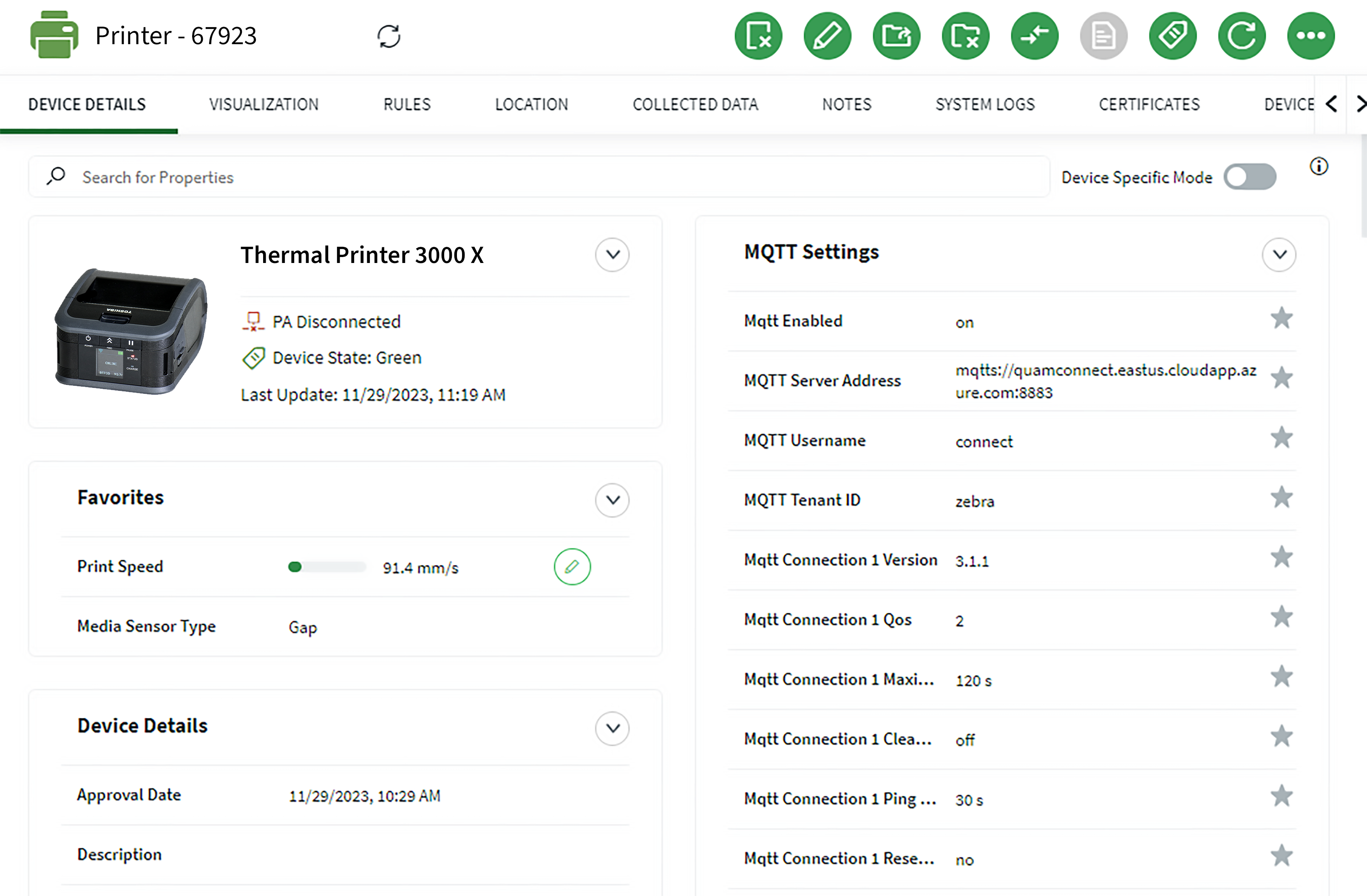The width and height of the screenshot is (1367, 896).
Task: Click the Media Sensor Type value Gap
Action: tap(303, 627)
